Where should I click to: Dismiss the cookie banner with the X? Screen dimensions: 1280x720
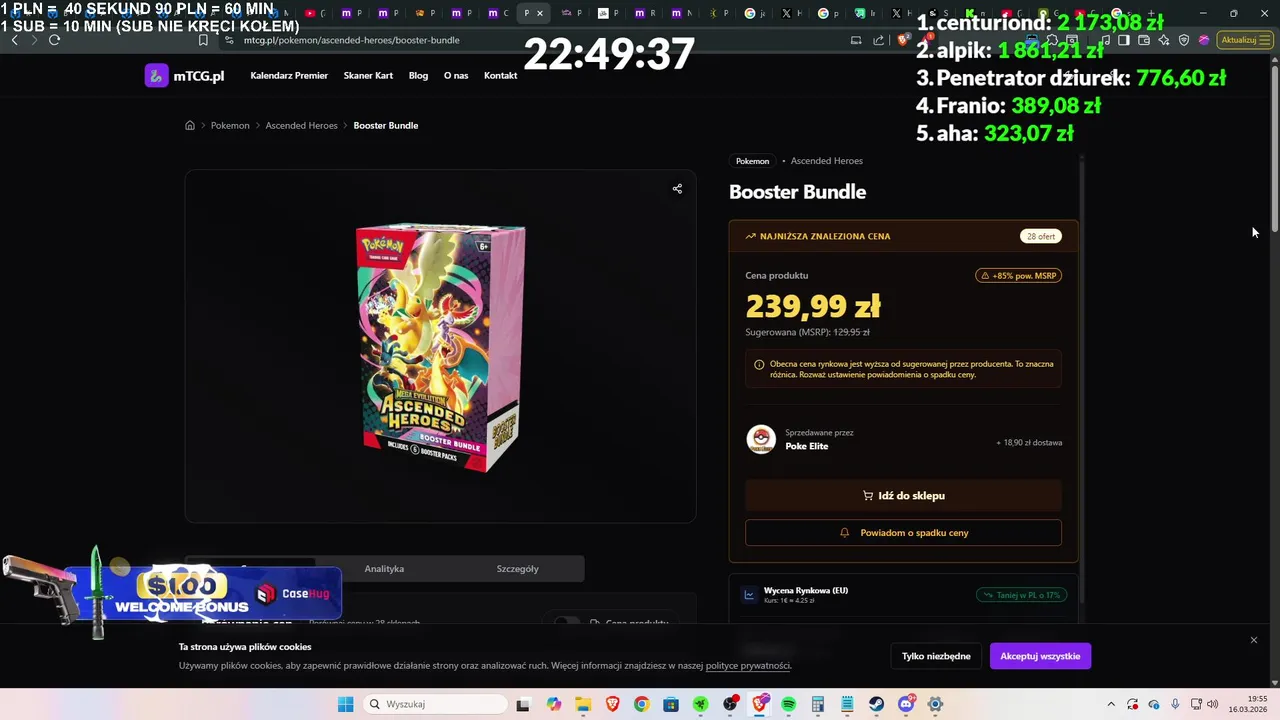1254,640
